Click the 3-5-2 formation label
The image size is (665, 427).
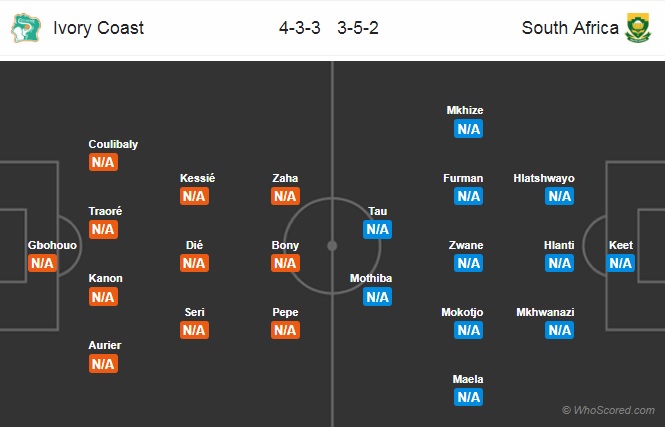point(358,28)
